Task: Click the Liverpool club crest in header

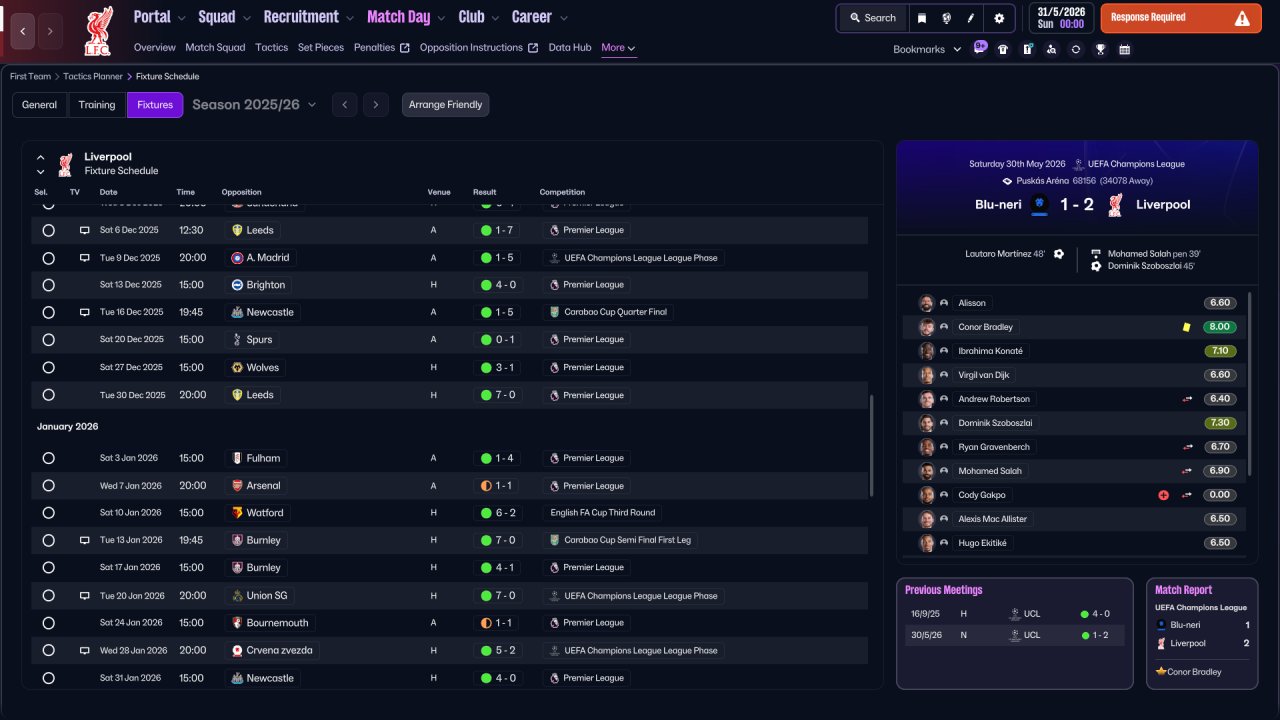Action: pyautogui.click(x=98, y=31)
